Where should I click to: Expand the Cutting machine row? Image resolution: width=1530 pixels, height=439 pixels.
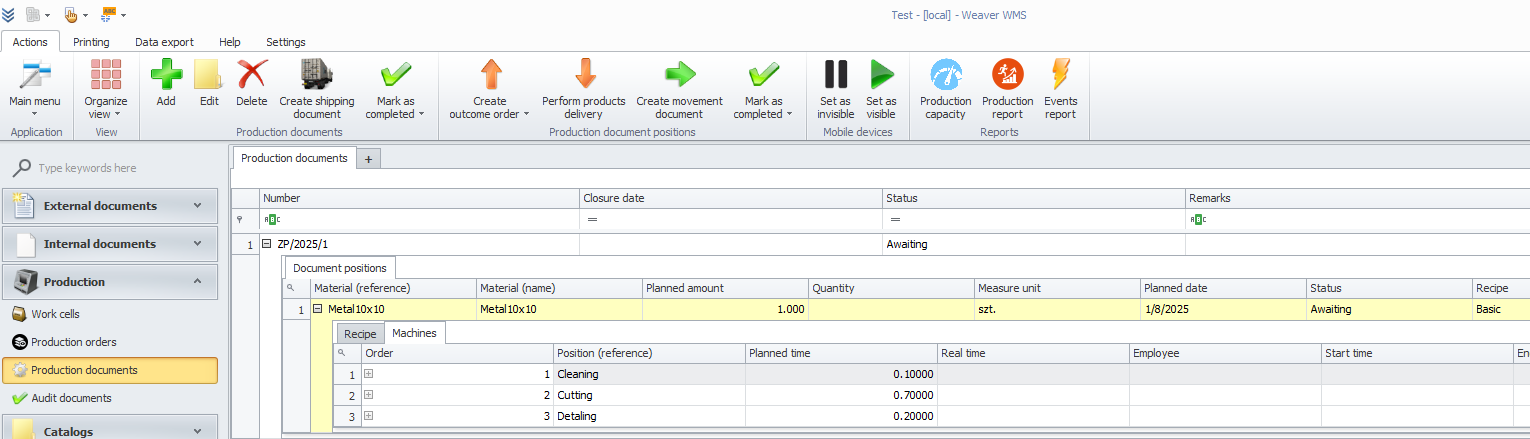pos(368,395)
